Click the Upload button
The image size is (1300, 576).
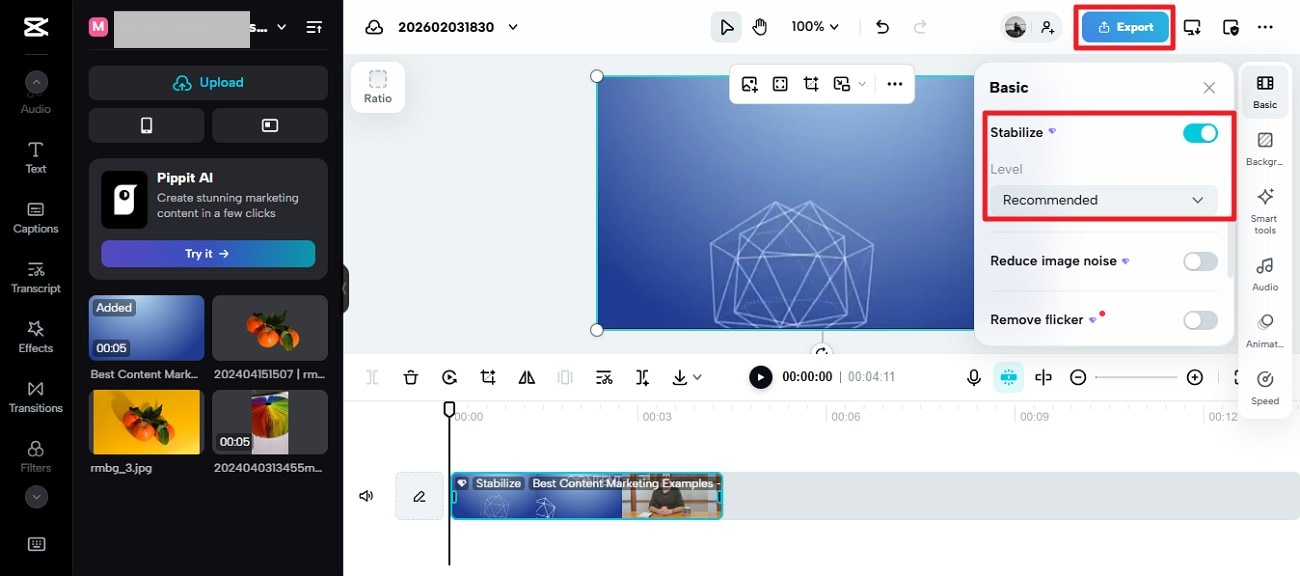pos(208,83)
